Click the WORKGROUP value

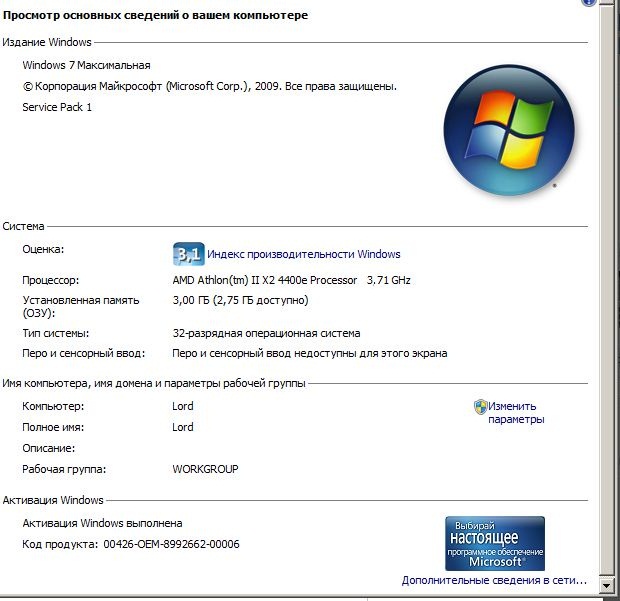tap(205, 469)
